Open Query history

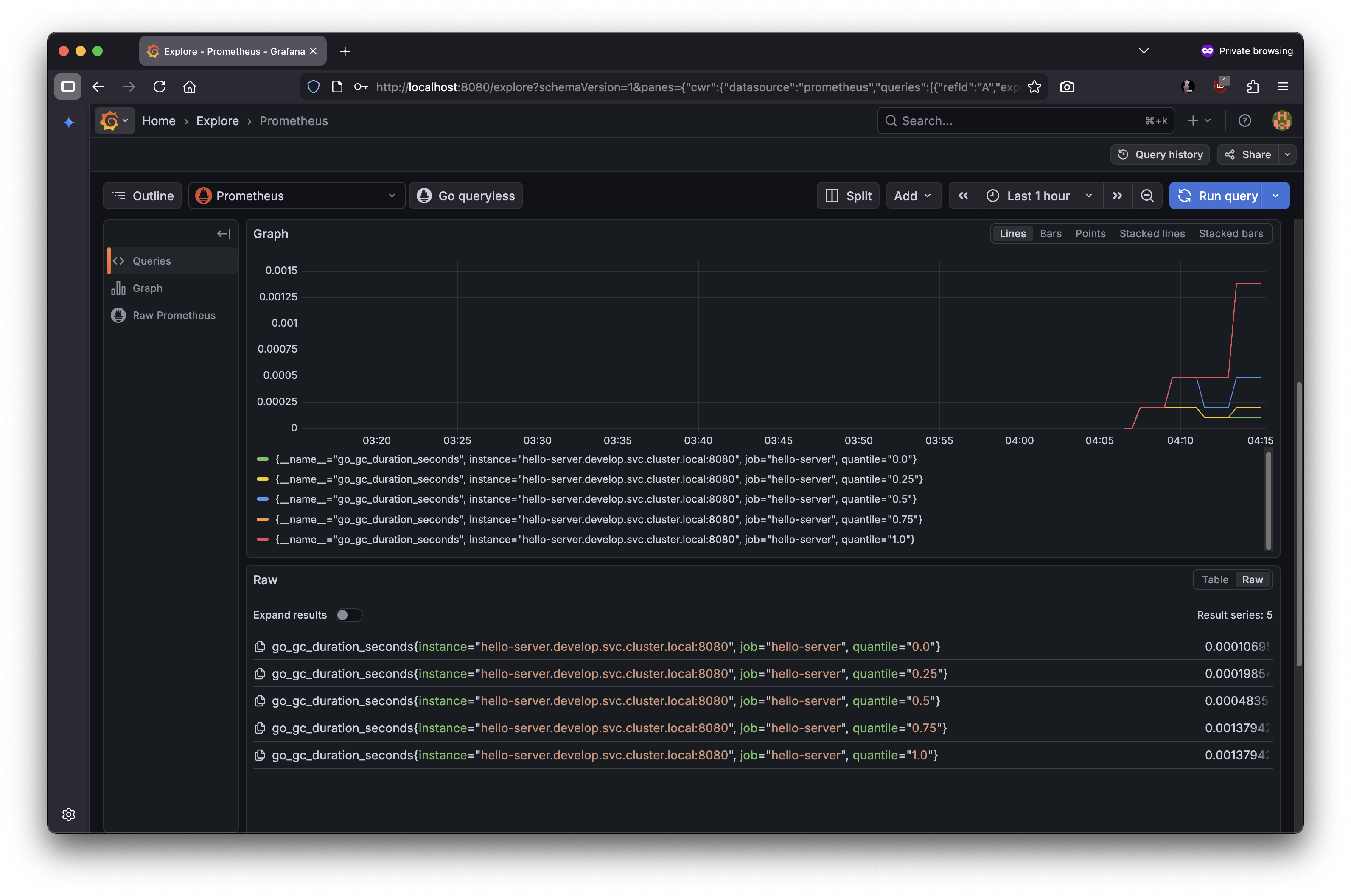click(1160, 154)
